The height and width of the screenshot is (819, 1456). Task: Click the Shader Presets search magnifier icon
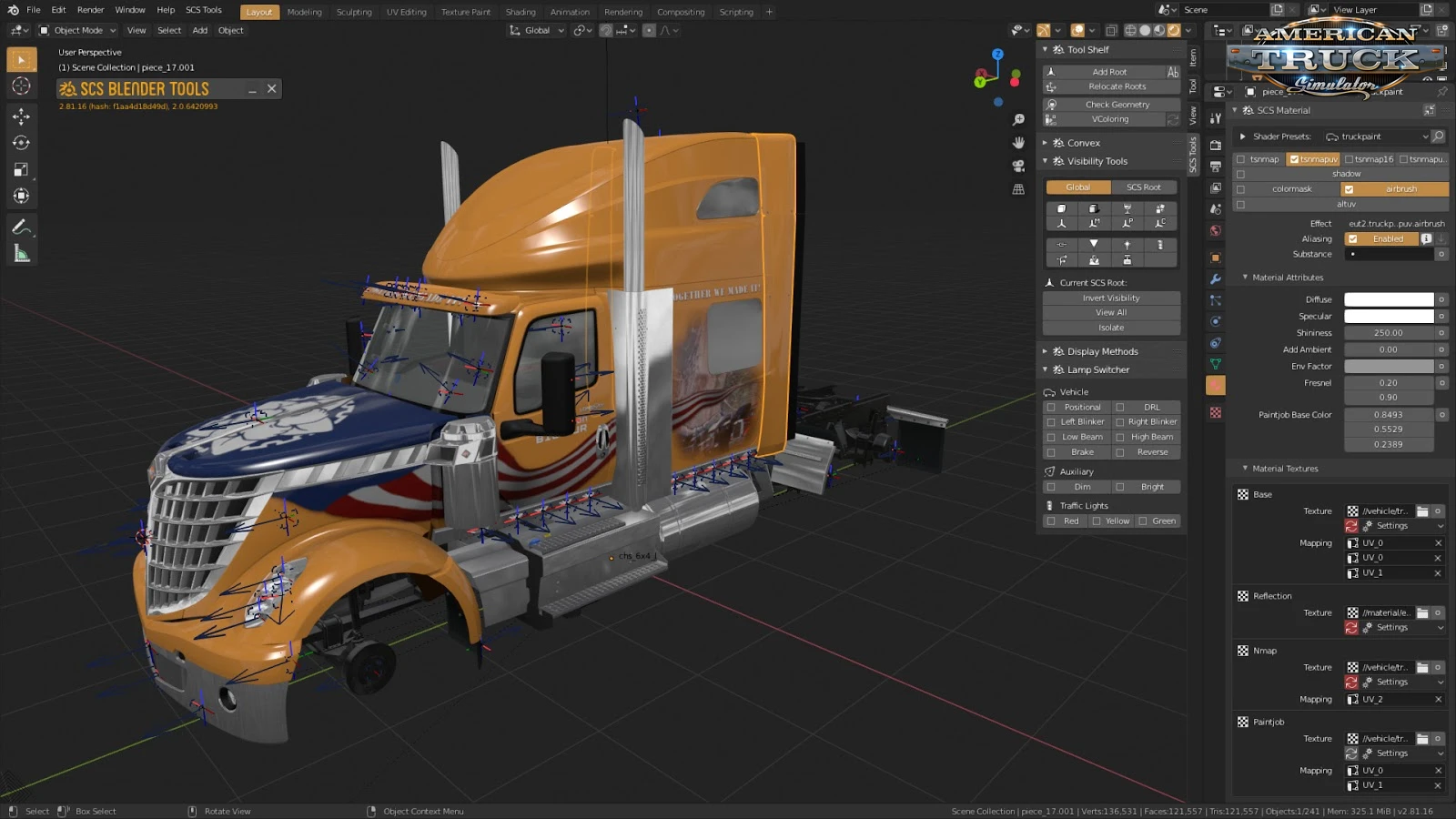(1438, 136)
